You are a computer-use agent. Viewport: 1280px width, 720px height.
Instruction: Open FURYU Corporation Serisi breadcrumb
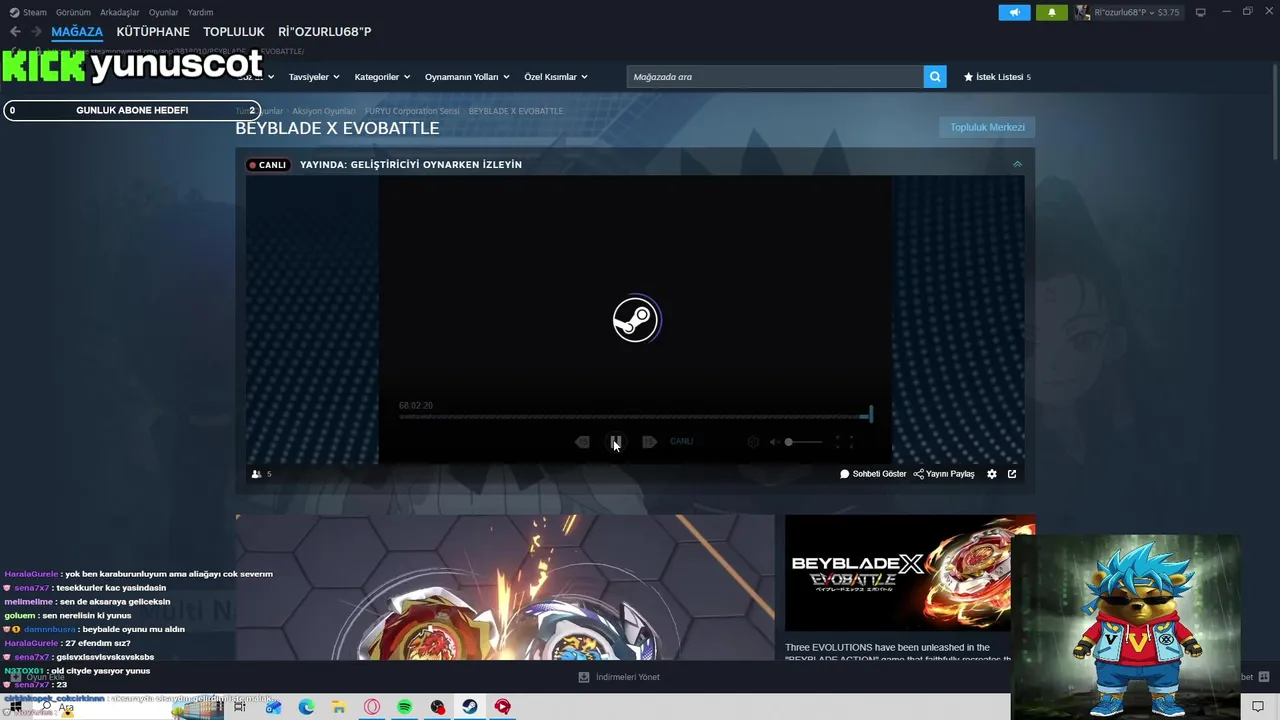(412, 111)
